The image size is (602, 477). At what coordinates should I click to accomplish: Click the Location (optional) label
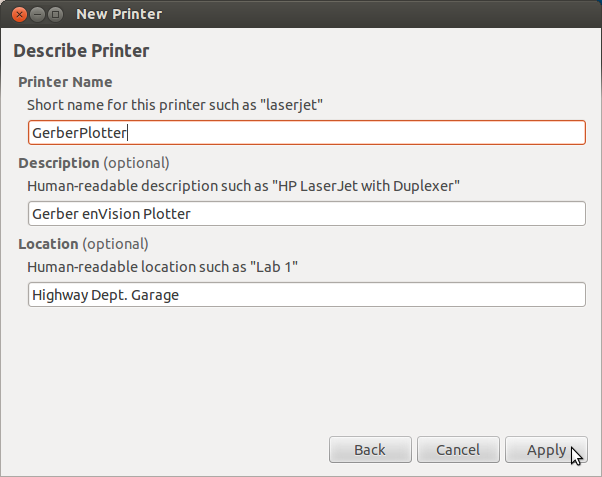coord(83,244)
